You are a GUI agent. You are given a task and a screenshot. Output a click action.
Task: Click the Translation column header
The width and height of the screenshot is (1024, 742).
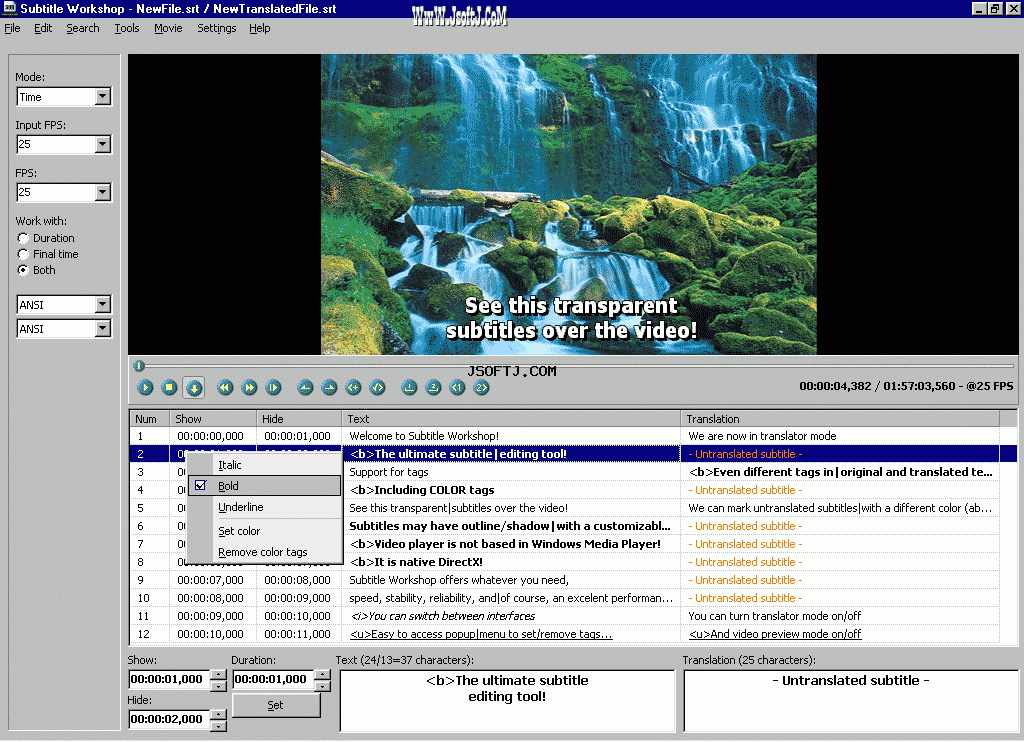pos(840,419)
